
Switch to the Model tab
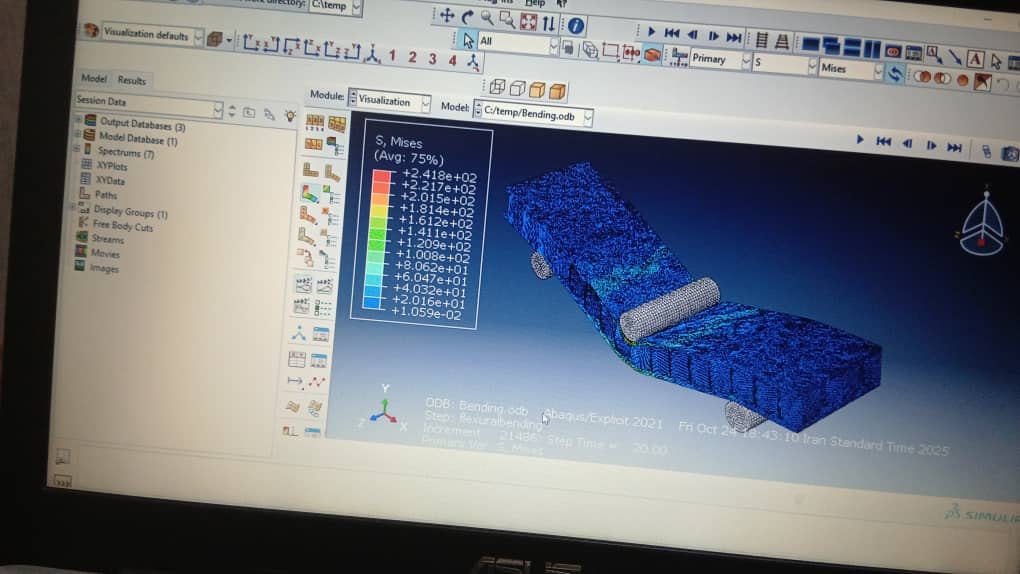(x=93, y=79)
